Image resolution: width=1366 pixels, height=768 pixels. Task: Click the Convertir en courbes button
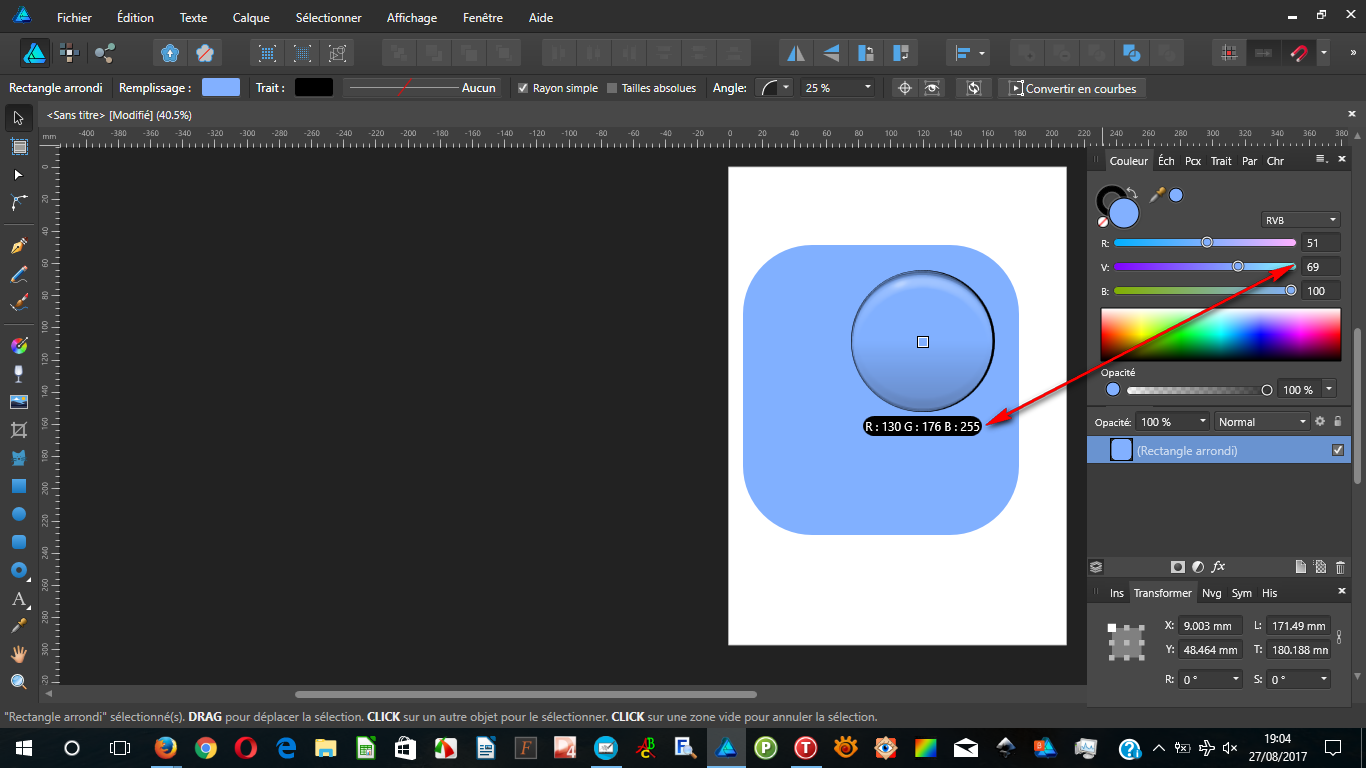[x=1072, y=88]
